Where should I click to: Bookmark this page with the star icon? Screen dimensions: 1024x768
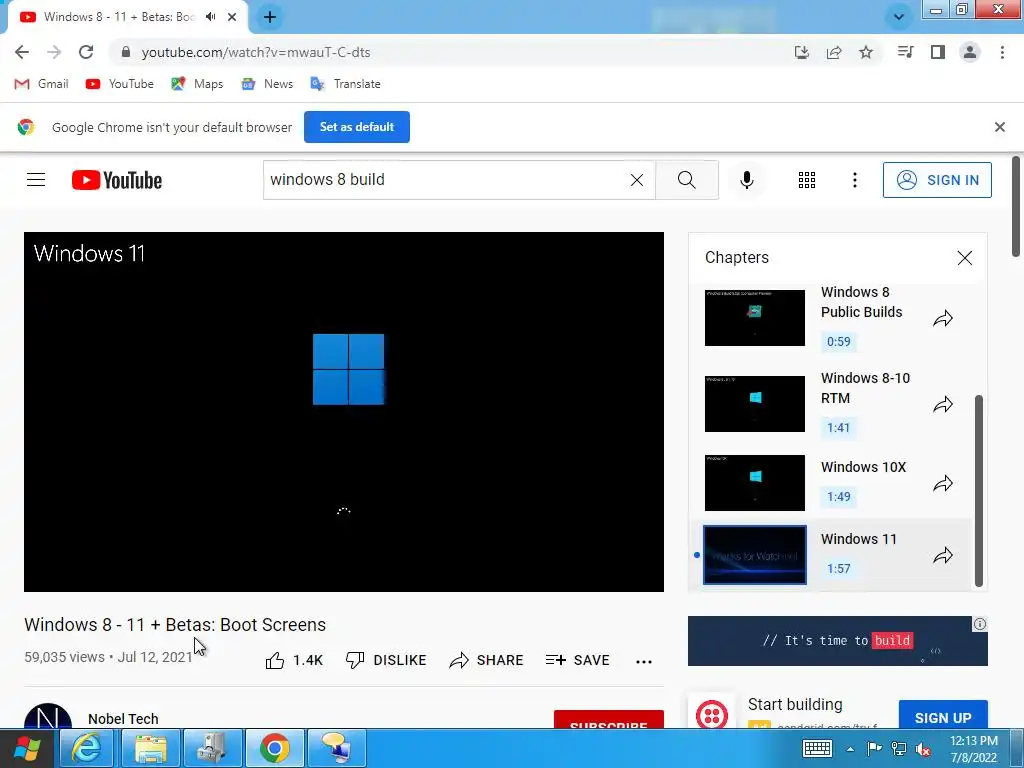click(x=866, y=52)
